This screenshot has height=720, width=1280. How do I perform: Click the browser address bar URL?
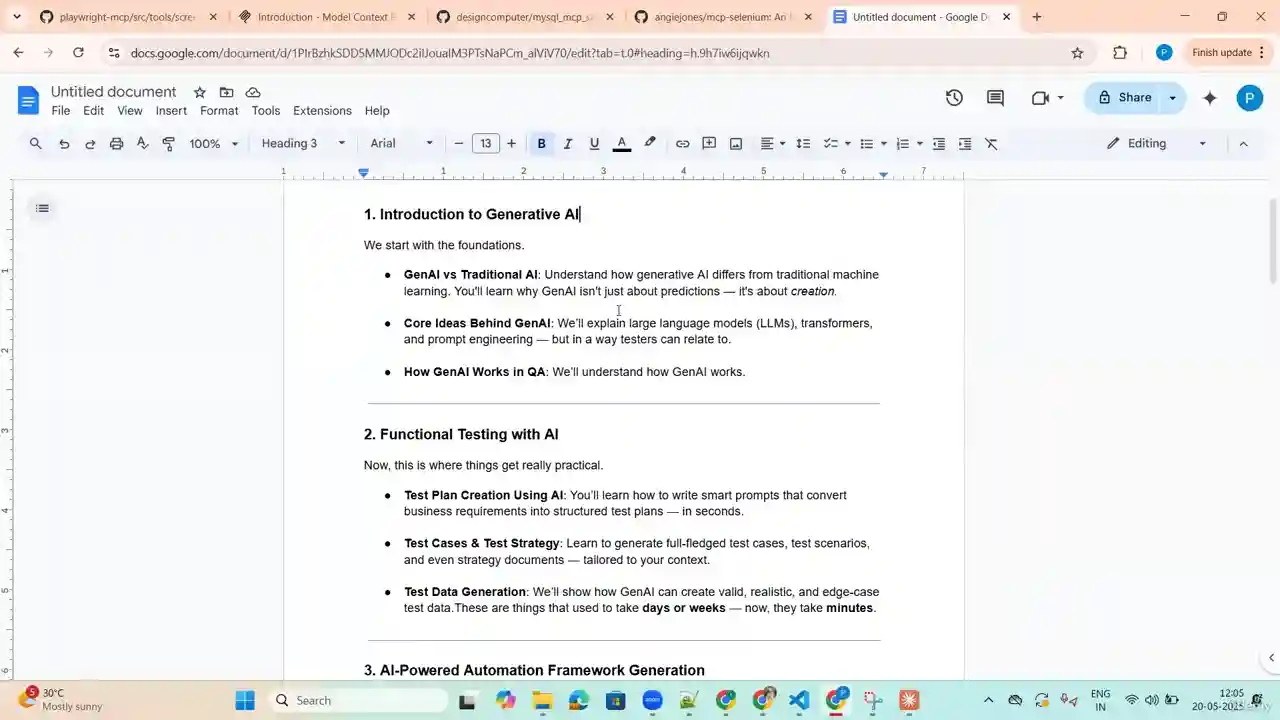[450, 53]
